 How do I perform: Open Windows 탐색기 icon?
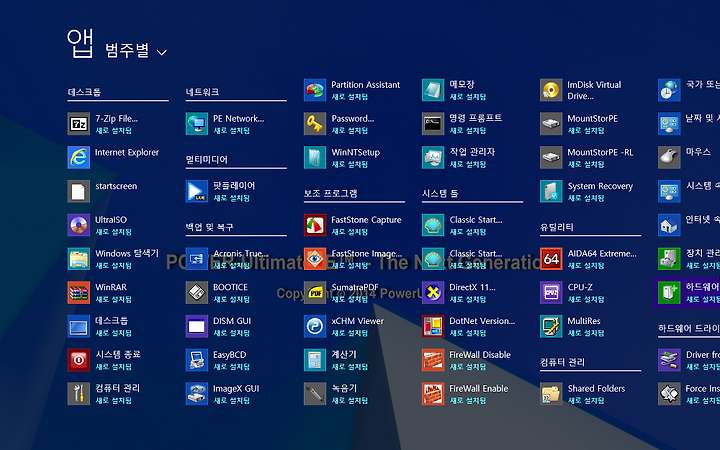point(79,259)
